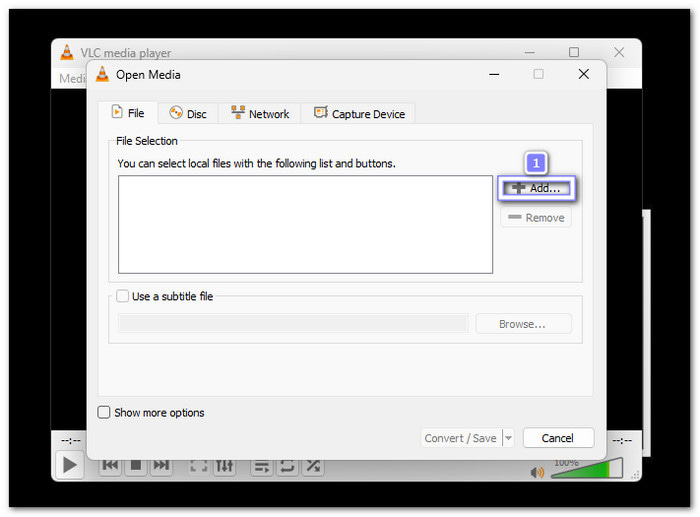Open the Capture Device tab
This screenshot has width=700, height=517.
[x=359, y=113]
